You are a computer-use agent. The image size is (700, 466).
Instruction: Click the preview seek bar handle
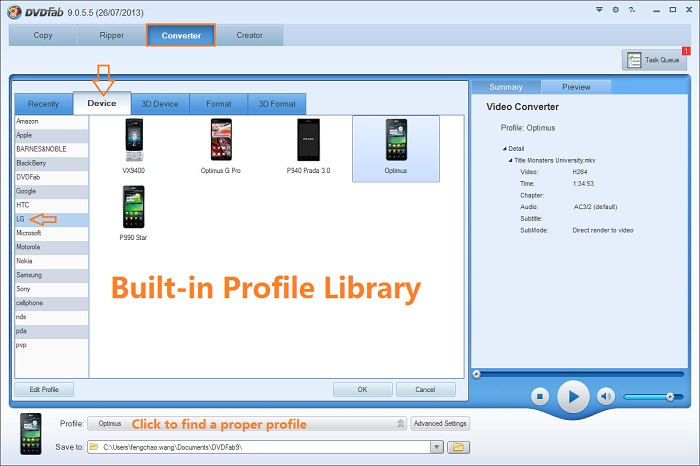[476, 374]
